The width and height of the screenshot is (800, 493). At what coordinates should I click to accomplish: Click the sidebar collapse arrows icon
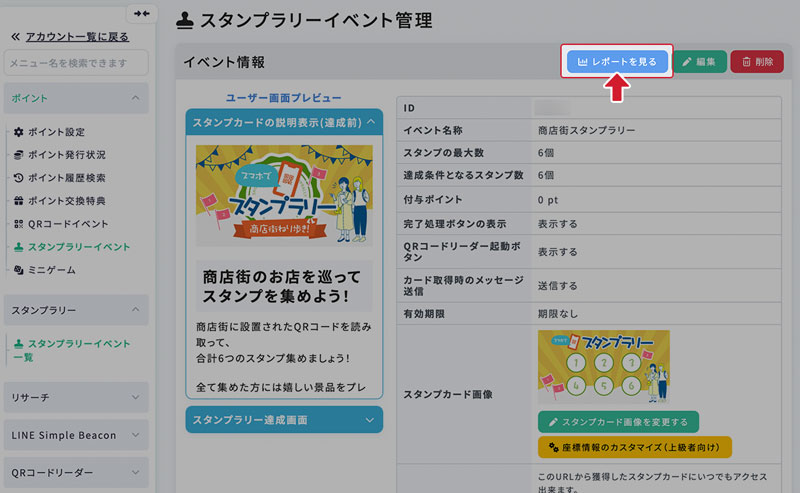pos(140,14)
